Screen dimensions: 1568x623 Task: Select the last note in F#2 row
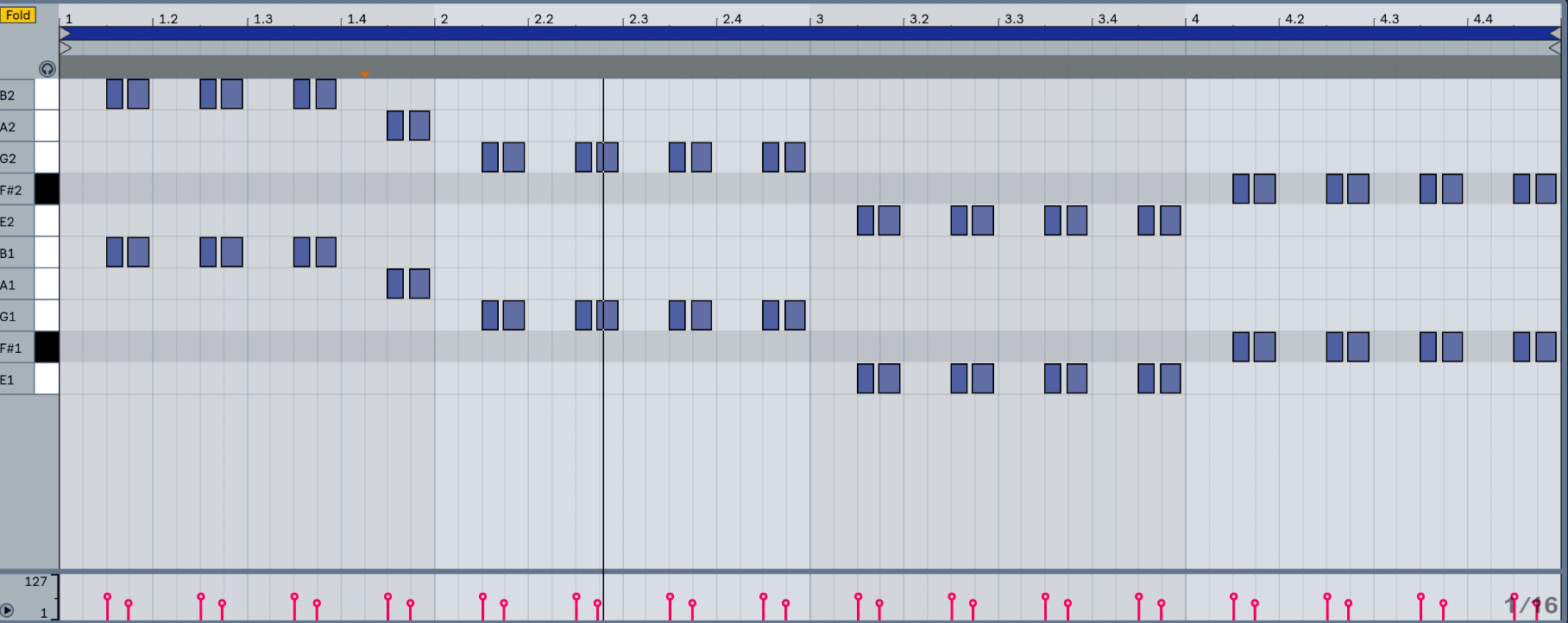[1546, 189]
